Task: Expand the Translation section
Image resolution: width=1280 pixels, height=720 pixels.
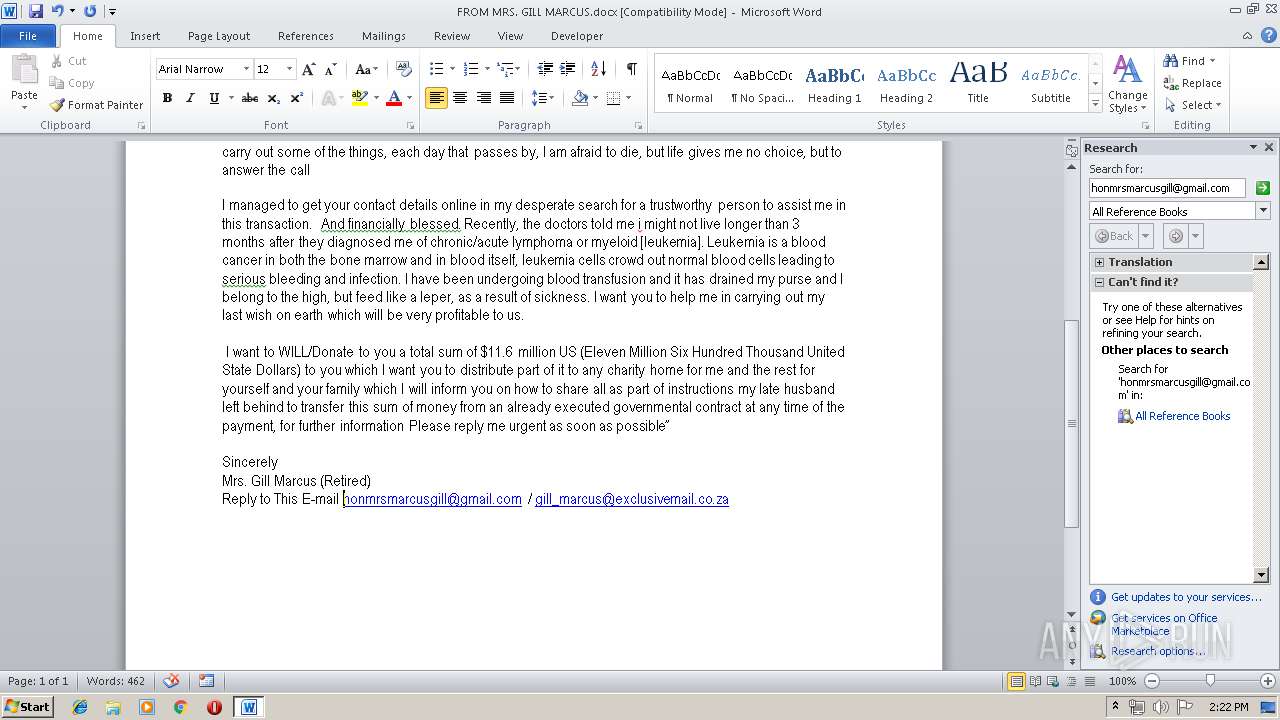Action: (x=1100, y=262)
